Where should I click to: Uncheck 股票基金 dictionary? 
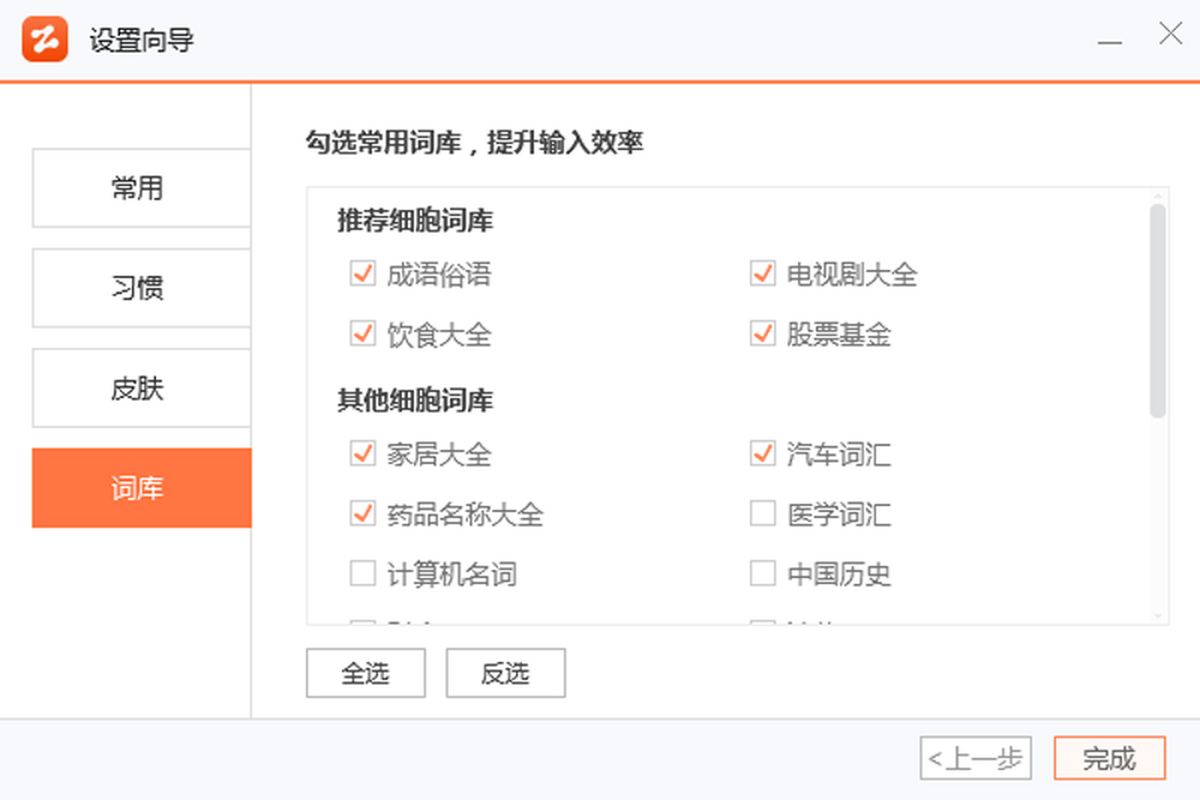coord(763,334)
